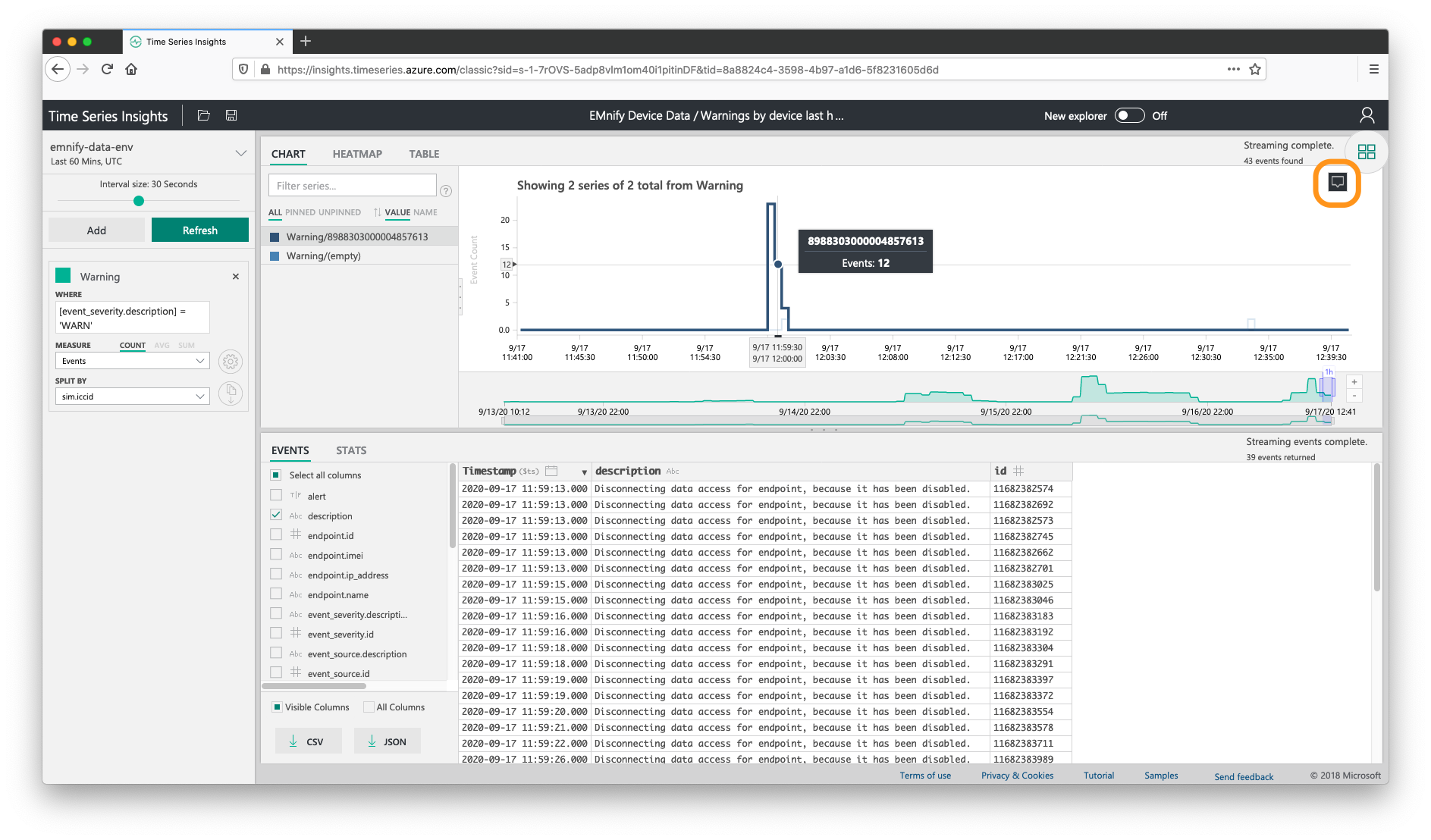
Task: Switch to the TABLE tab
Action: (424, 154)
